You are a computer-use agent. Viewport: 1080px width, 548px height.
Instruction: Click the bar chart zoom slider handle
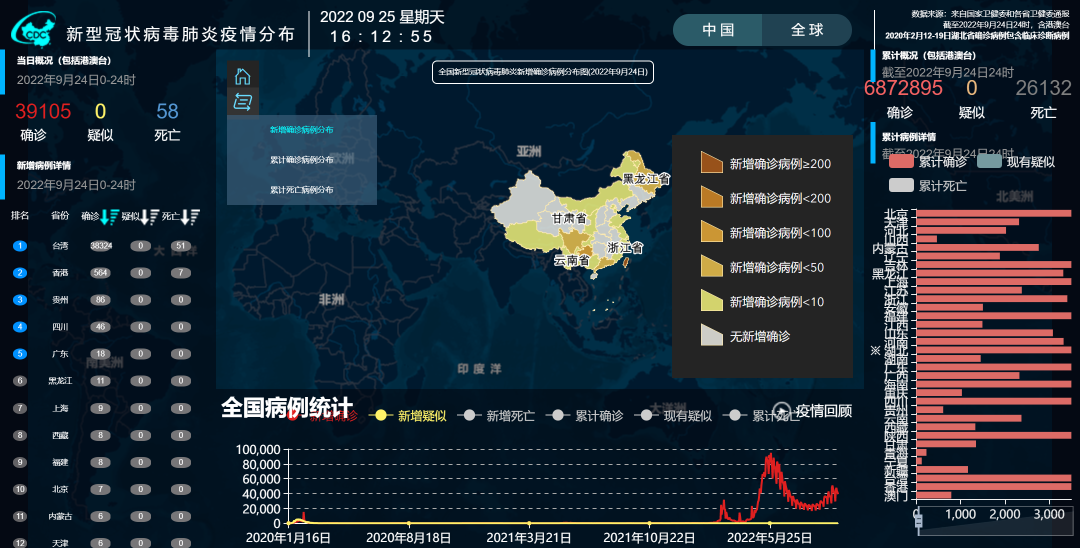918,520
